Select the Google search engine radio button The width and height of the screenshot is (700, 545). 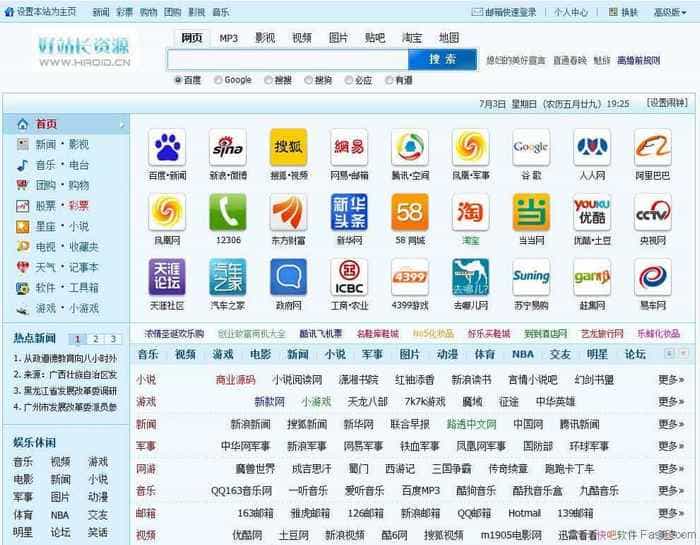coord(218,80)
